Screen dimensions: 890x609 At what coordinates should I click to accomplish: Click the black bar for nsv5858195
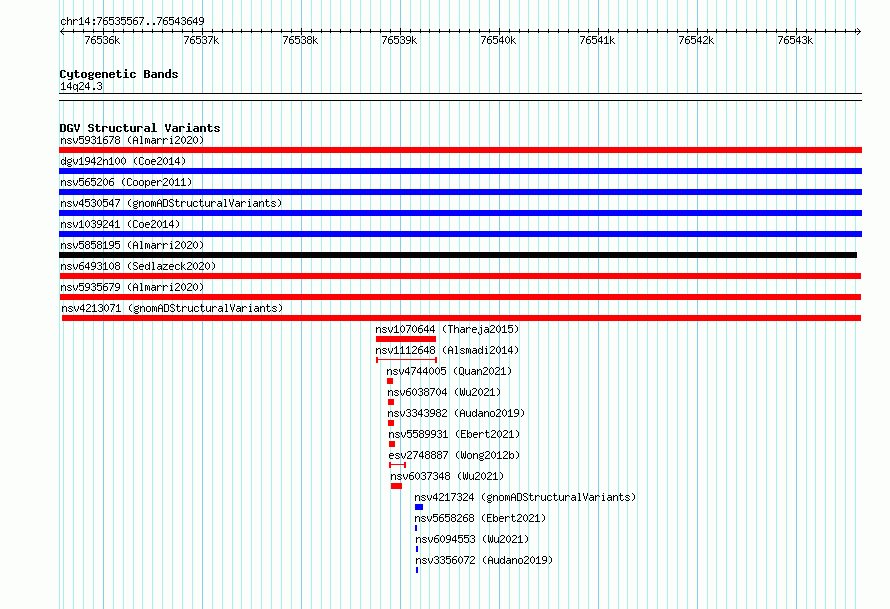click(458, 255)
